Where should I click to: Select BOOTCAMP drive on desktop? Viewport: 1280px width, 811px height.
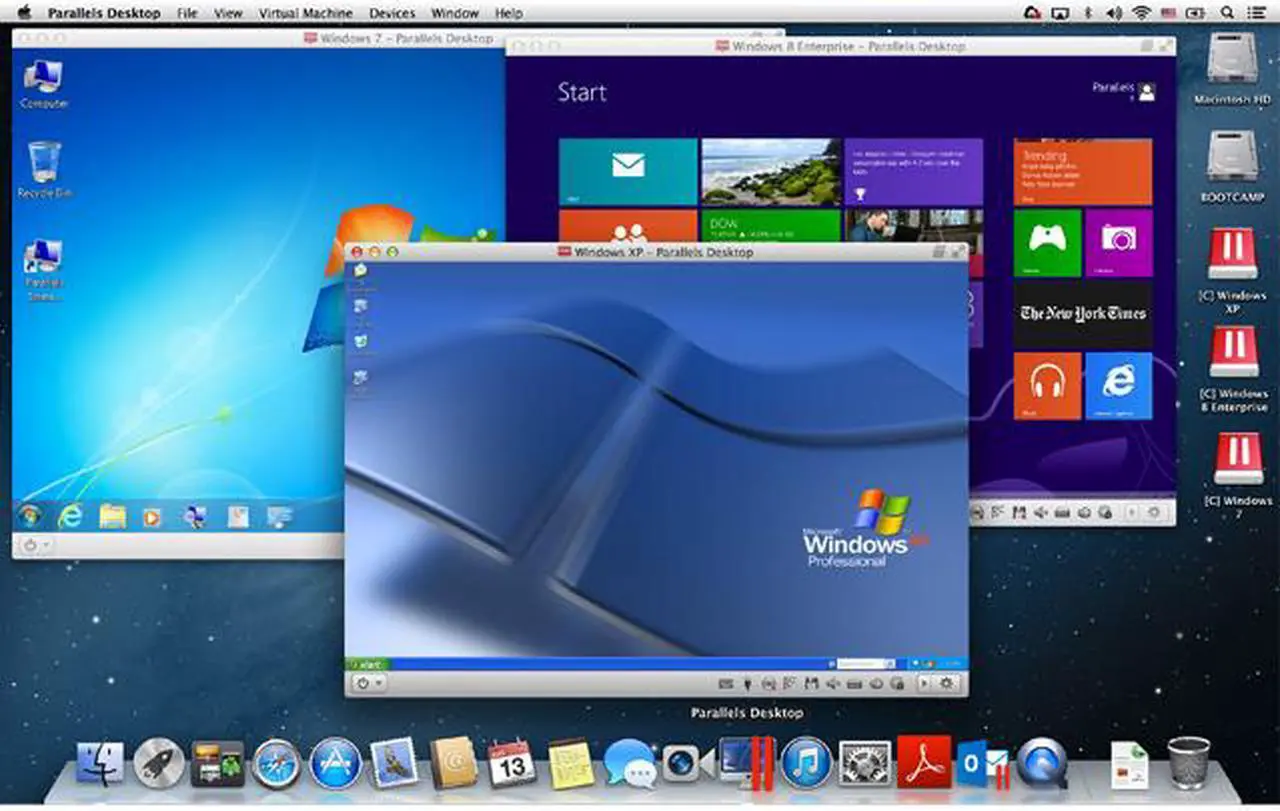click(1232, 165)
